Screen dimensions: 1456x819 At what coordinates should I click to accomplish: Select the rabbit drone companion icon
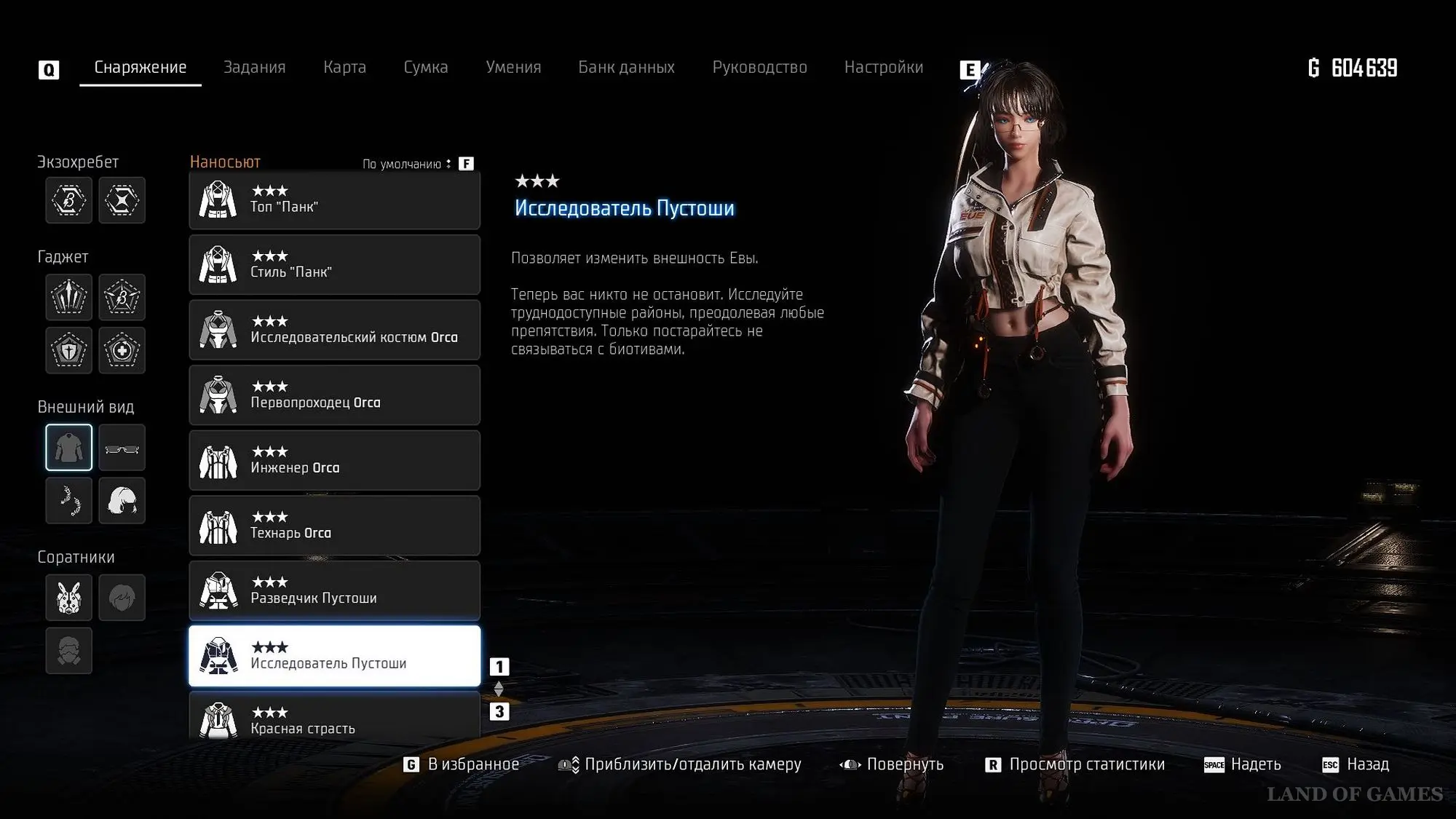68,598
